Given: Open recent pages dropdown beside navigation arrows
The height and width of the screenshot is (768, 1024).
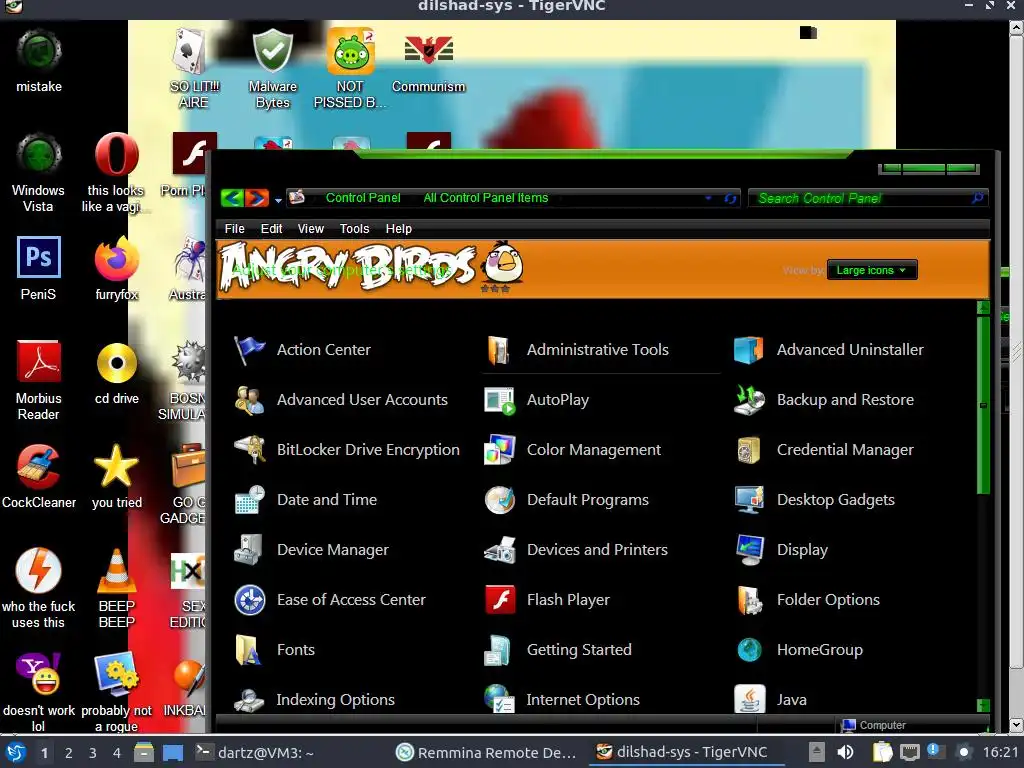Looking at the screenshot, I should click(x=278, y=200).
